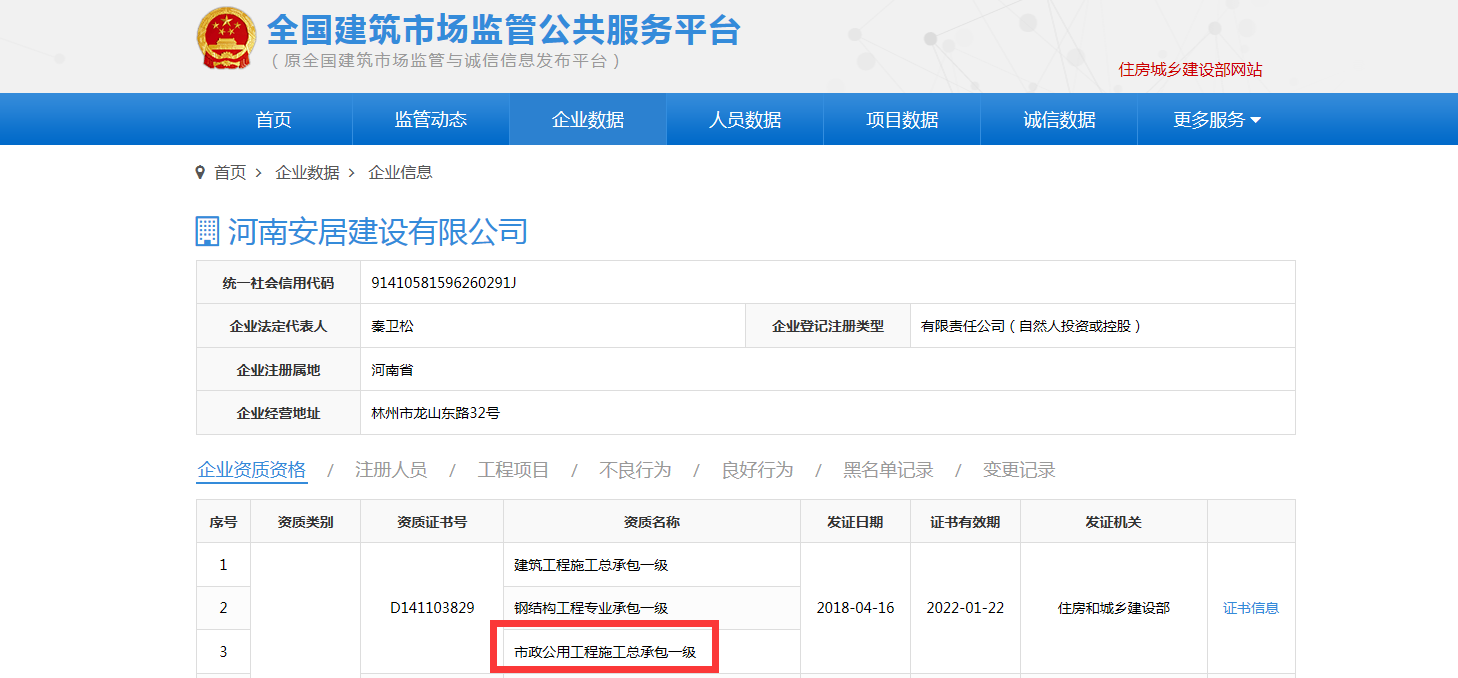Click the company name 河南安居建设有限公司
The width and height of the screenshot is (1458, 678).
point(378,232)
